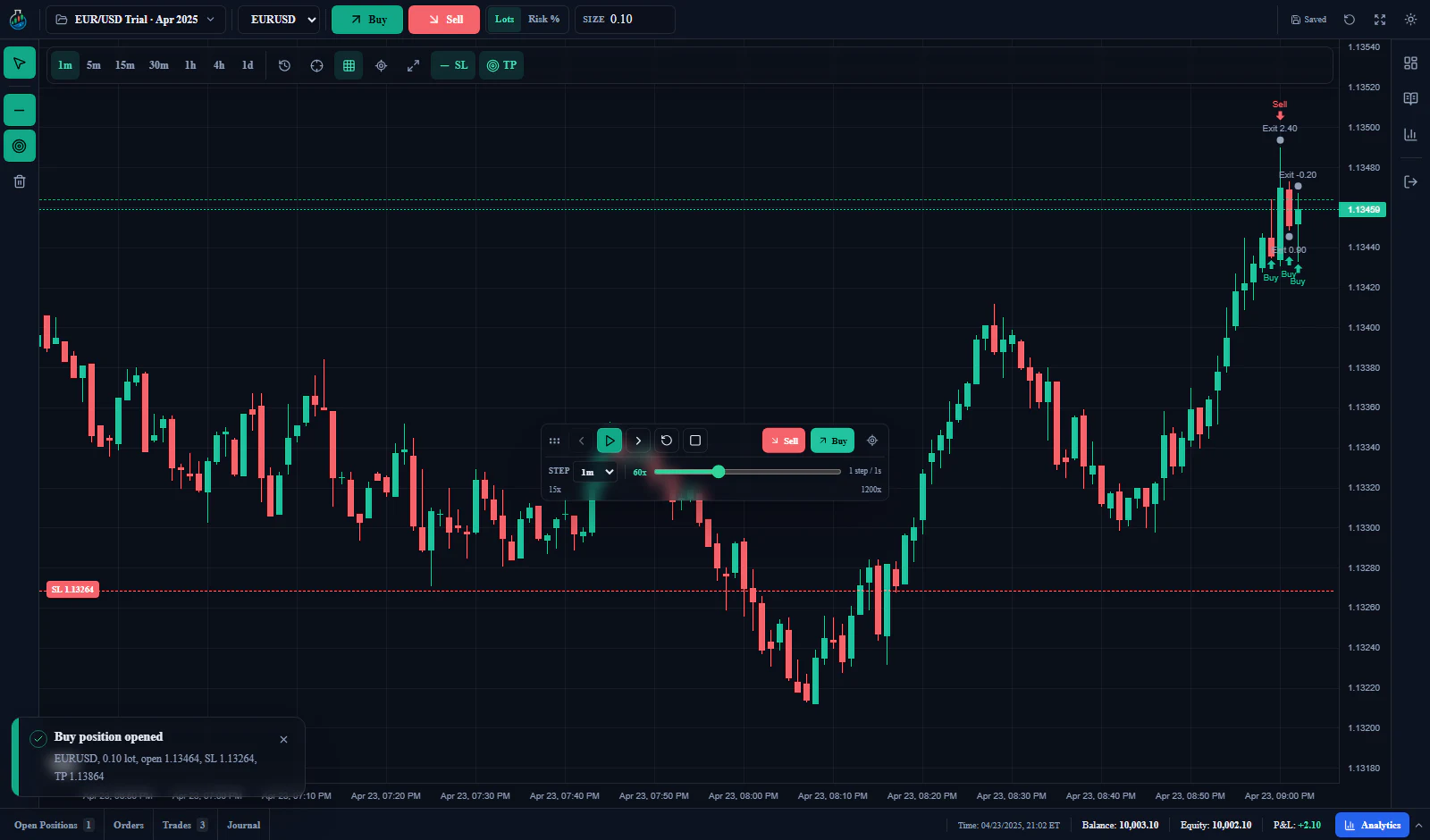Select Lots sizing mode
The height and width of the screenshot is (840, 1430).
[x=505, y=20]
